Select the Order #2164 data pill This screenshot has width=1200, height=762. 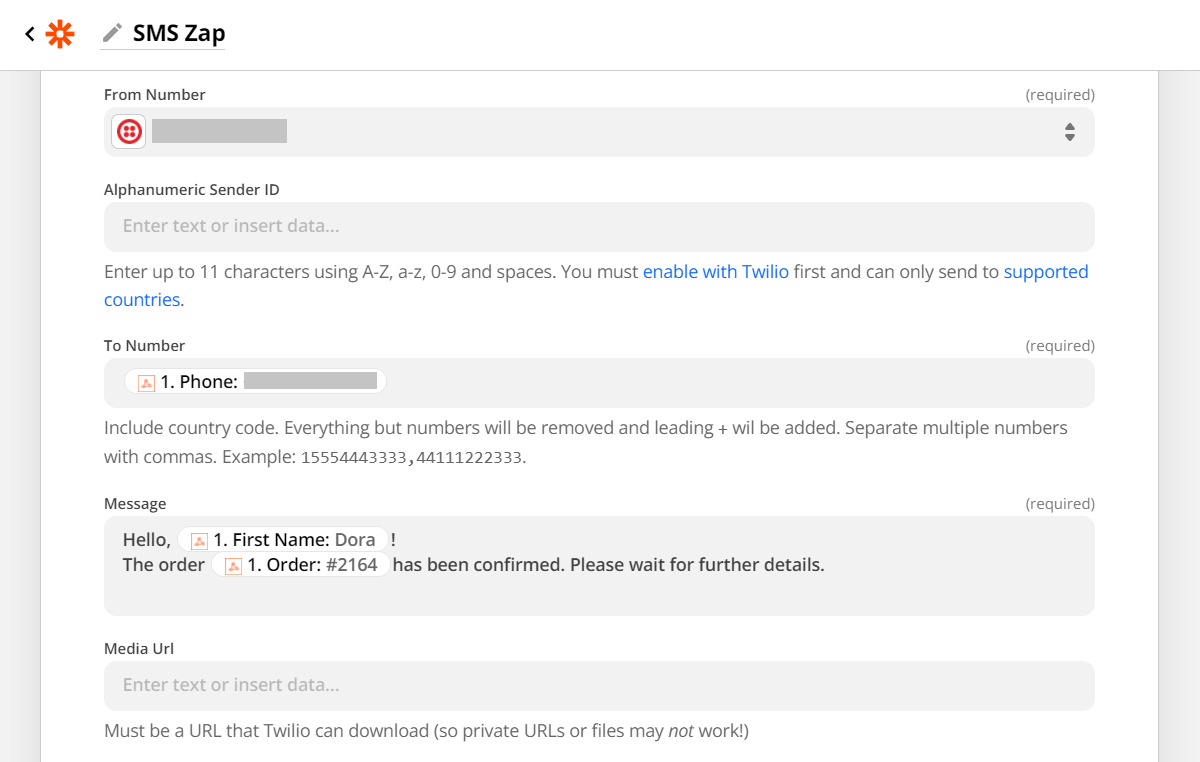[x=300, y=564]
